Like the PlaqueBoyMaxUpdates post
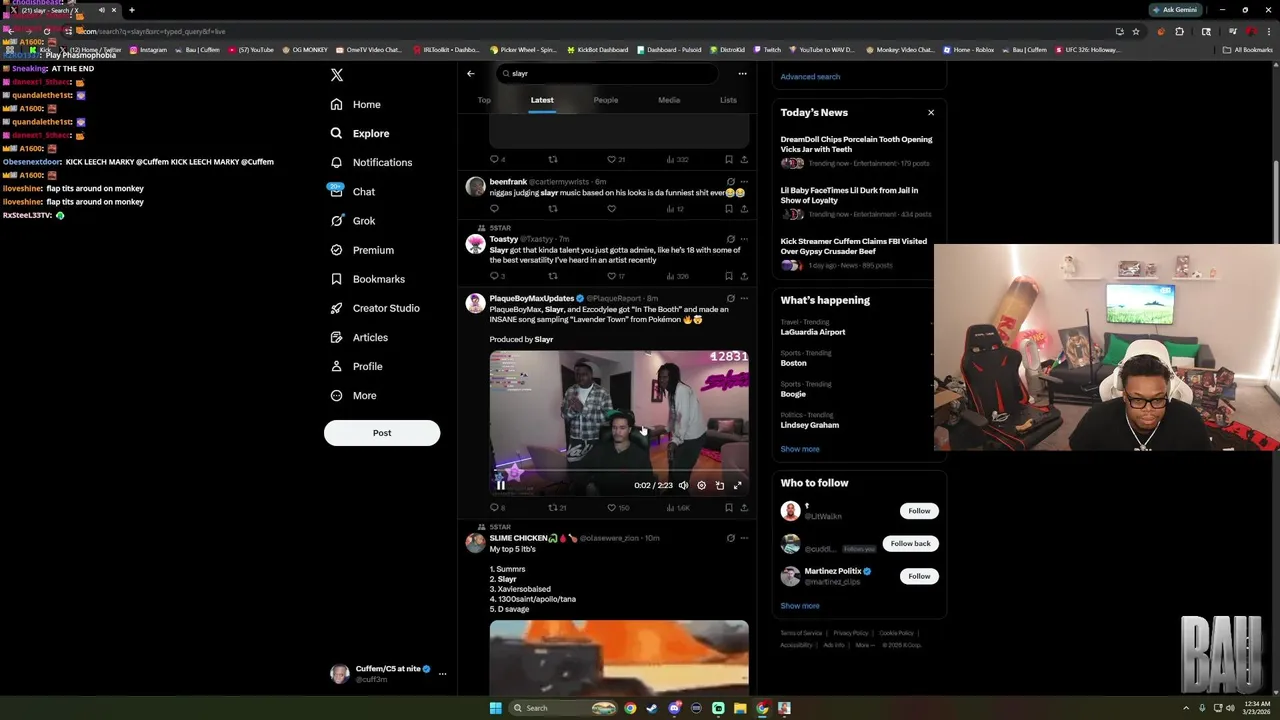The image size is (1280, 720). coord(611,508)
